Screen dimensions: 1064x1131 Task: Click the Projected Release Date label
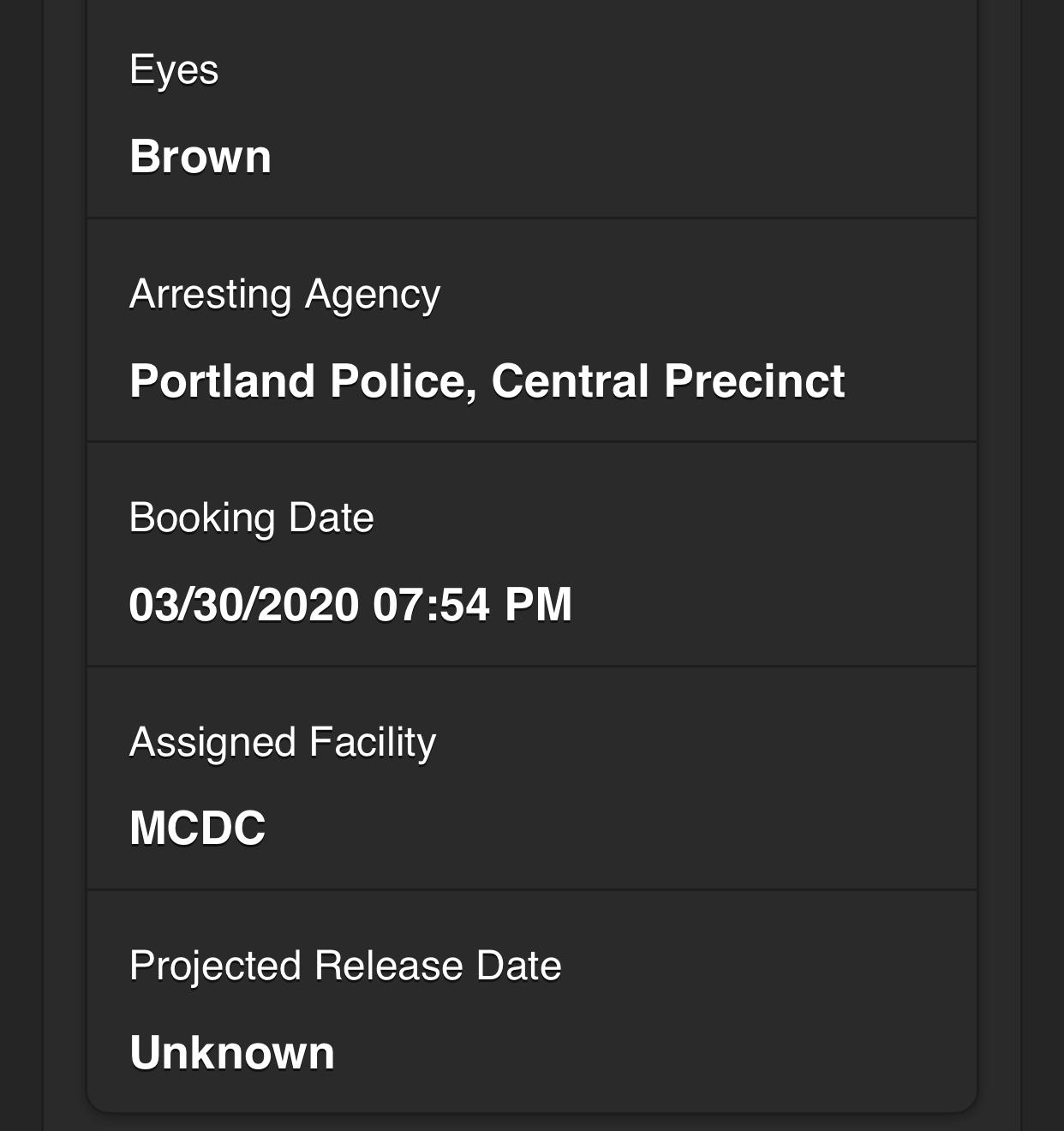345,966
